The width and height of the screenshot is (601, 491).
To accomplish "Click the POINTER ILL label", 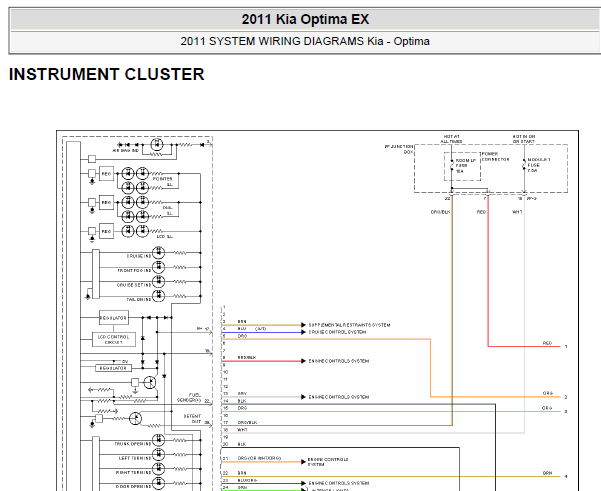I will pyautogui.click(x=163, y=181).
